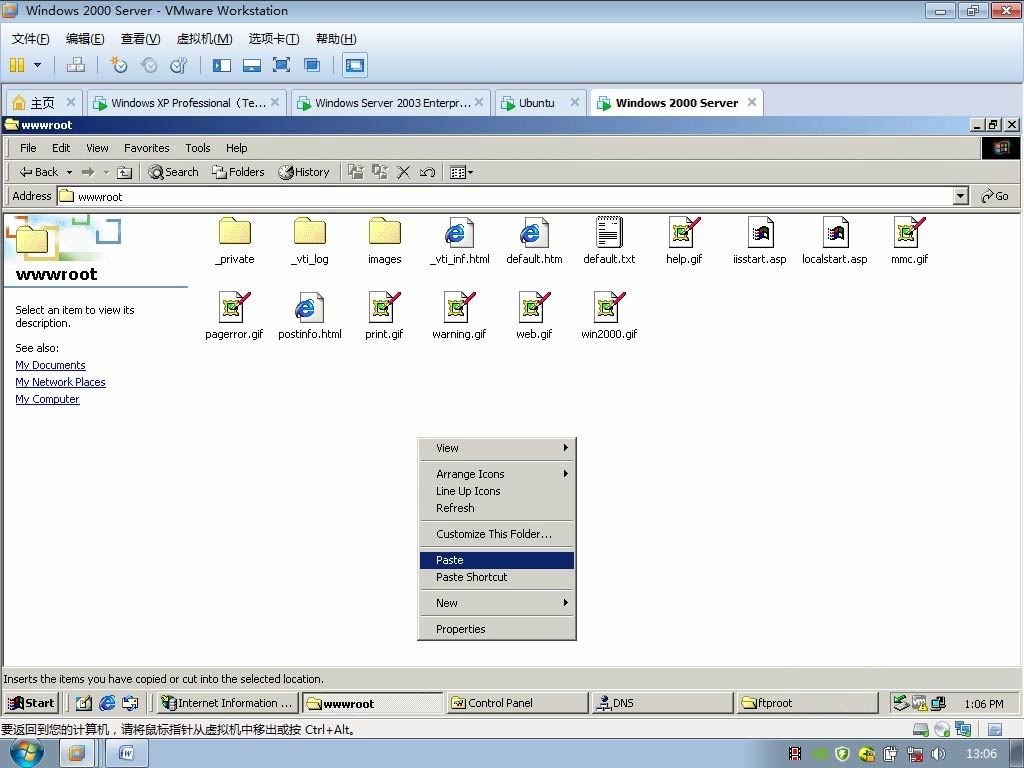Switch to the Ubuntu VM tab
This screenshot has height=768, width=1024.
pyautogui.click(x=538, y=103)
